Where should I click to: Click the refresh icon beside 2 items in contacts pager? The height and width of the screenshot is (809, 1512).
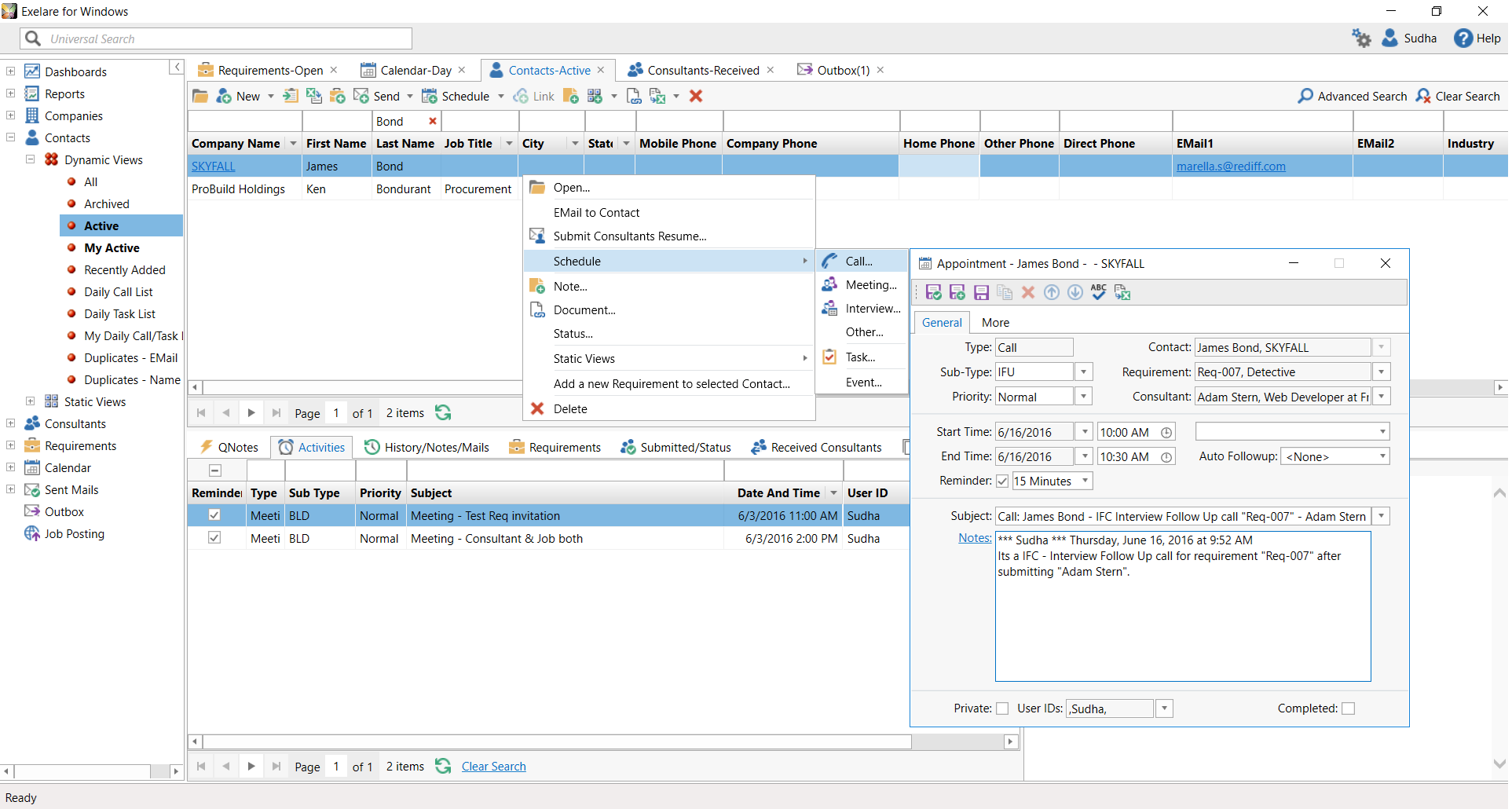(443, 412)
